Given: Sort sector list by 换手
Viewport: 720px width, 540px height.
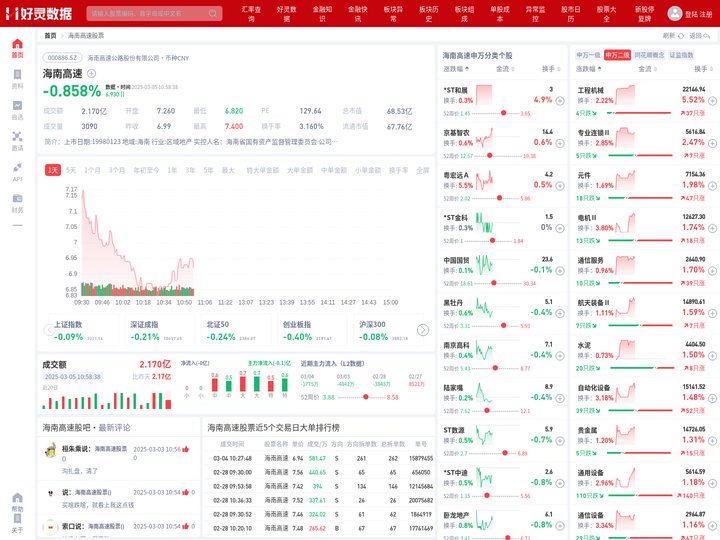Looking at the screenshot, I should (703, 69).
